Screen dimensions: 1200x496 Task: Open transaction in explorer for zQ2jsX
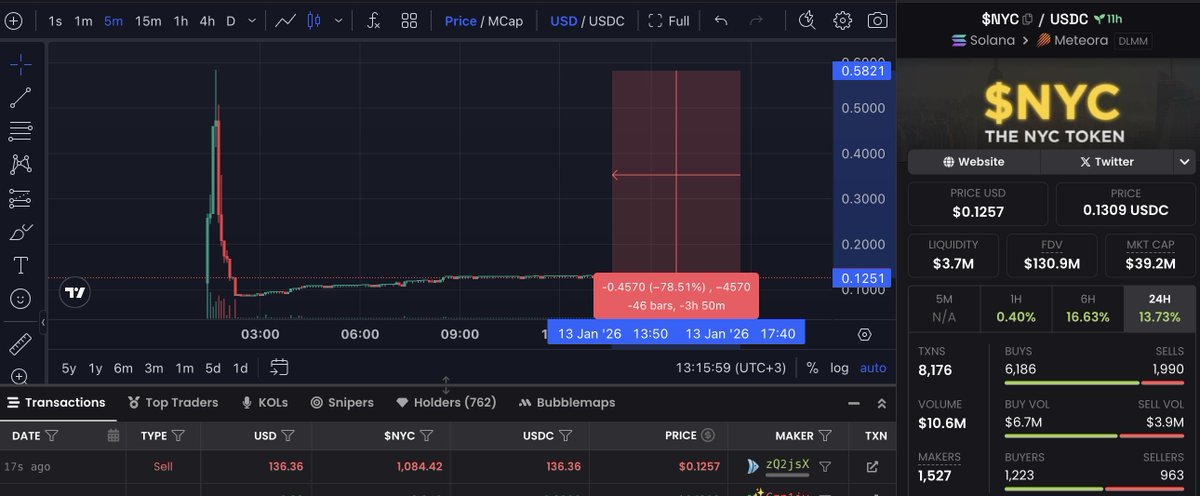tap(872, 466)
